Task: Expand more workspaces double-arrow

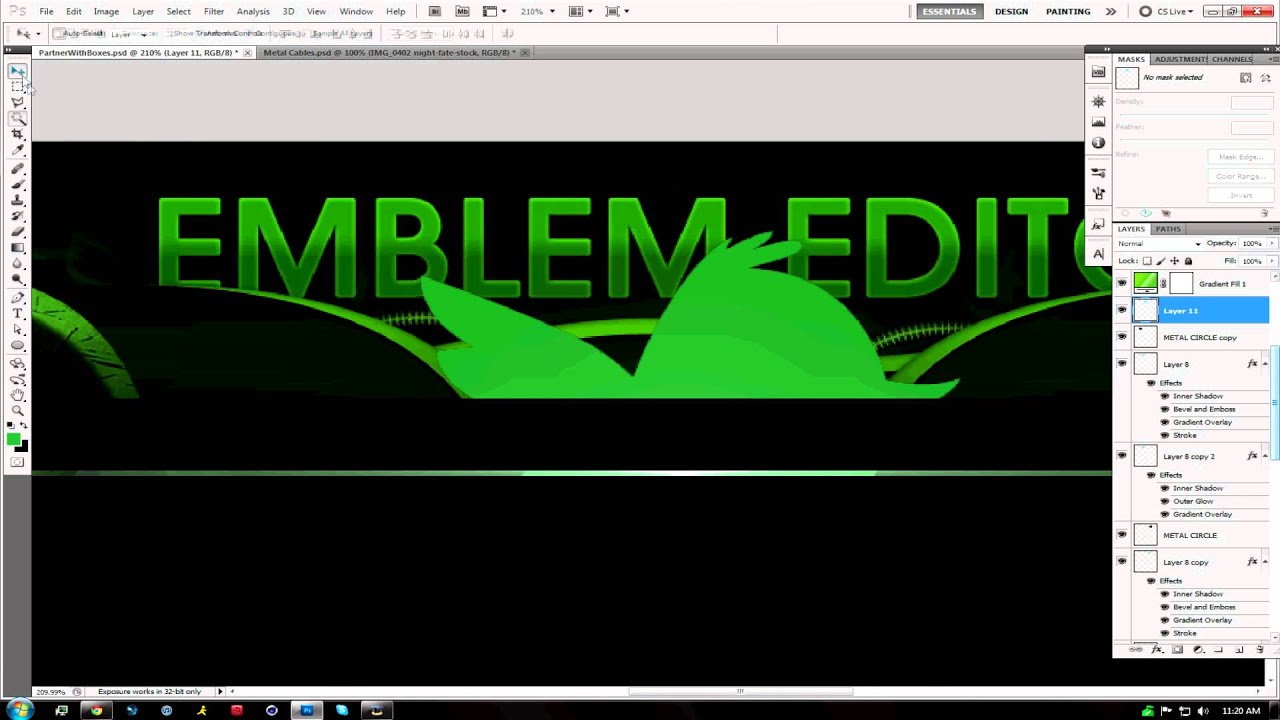Action: (x=1111, y=11)
